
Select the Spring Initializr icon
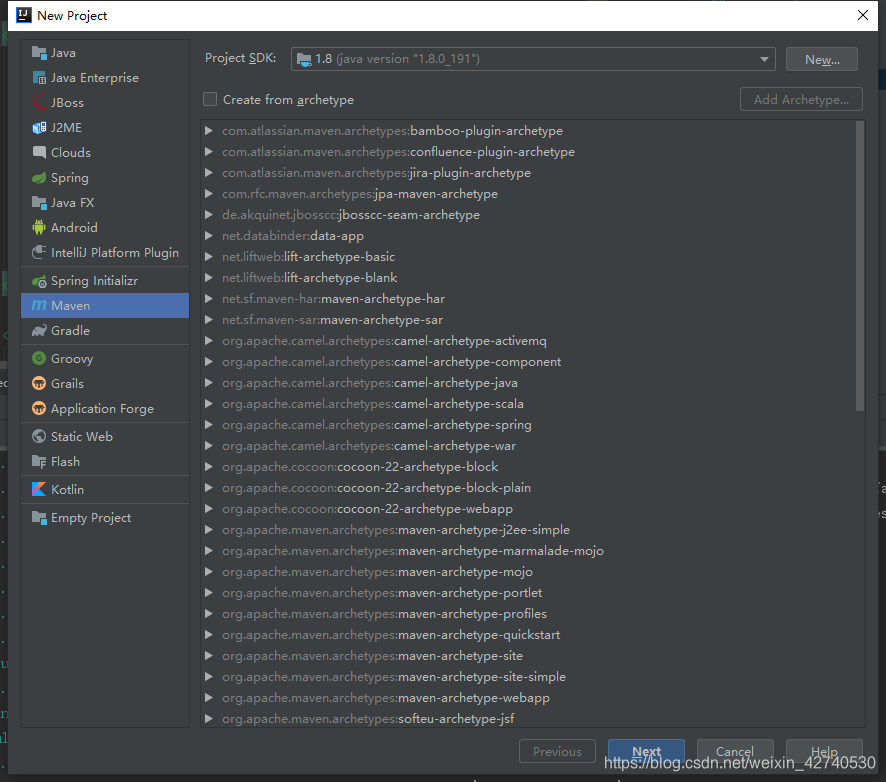click(39, 281)
